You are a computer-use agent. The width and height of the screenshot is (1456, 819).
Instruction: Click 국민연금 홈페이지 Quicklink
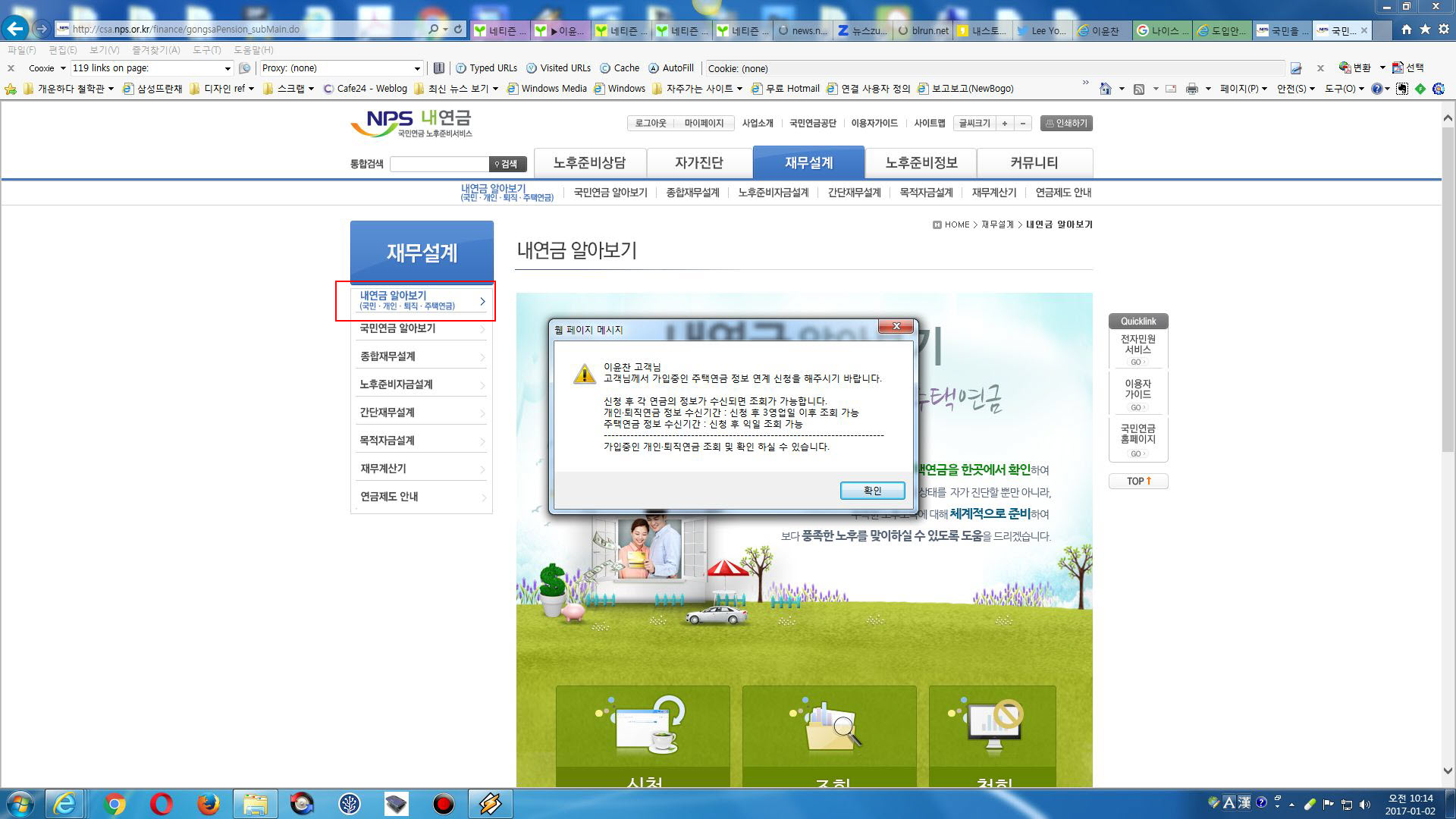pos(1138,440)
